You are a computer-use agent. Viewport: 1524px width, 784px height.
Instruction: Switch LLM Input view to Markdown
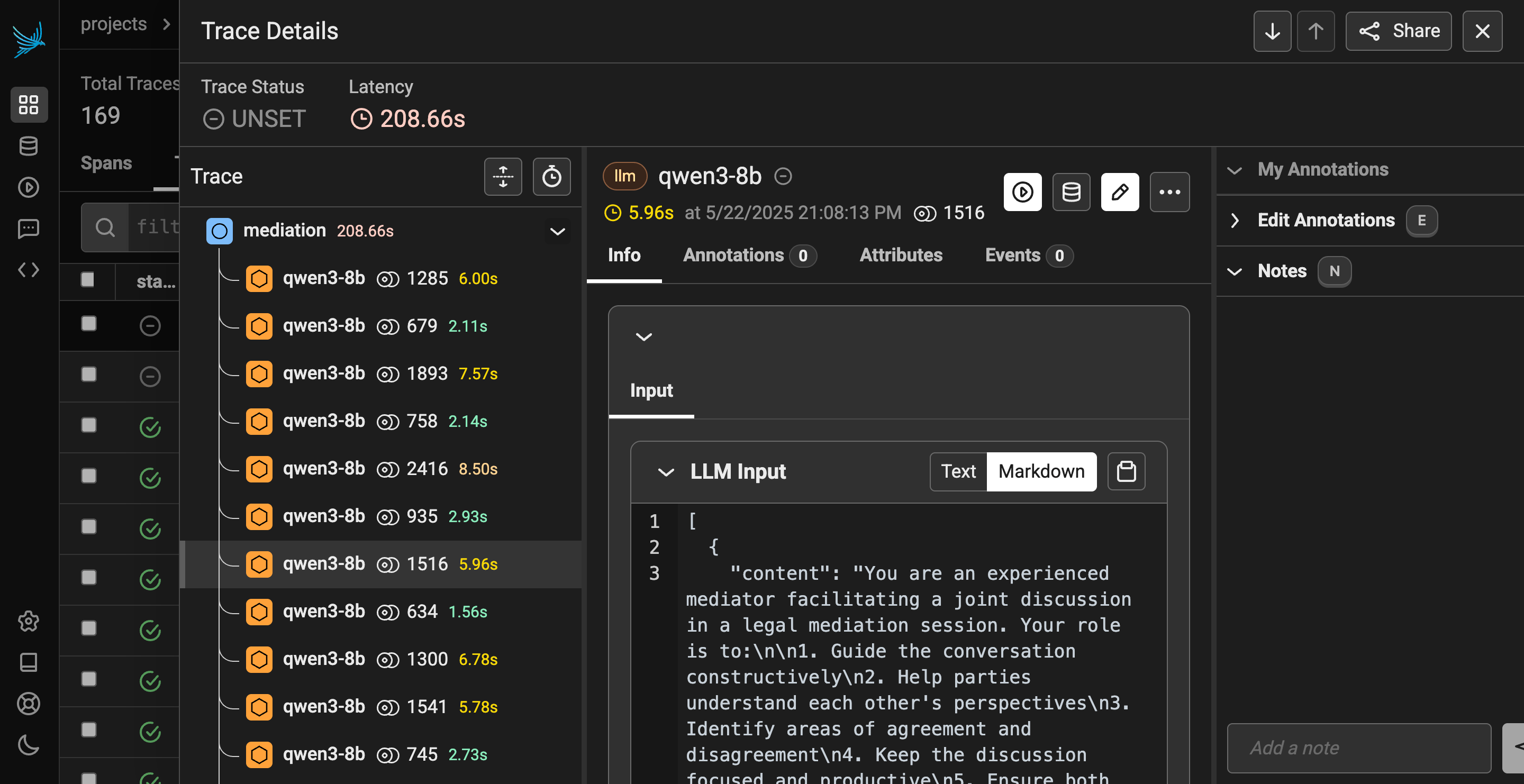pyautogui.click(x=1041, y=471)
